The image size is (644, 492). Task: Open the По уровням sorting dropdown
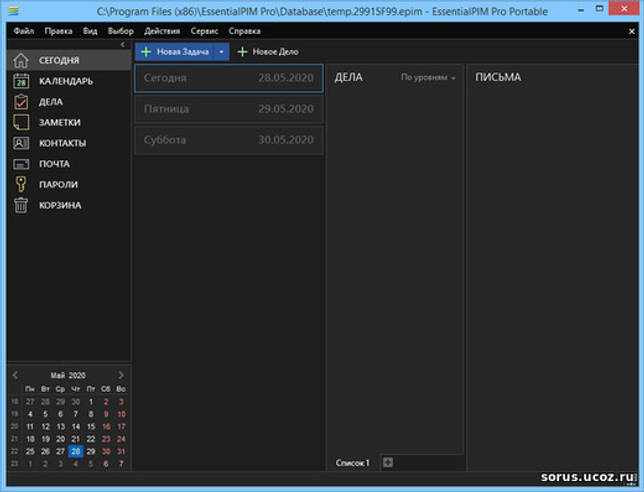point(428,77)
